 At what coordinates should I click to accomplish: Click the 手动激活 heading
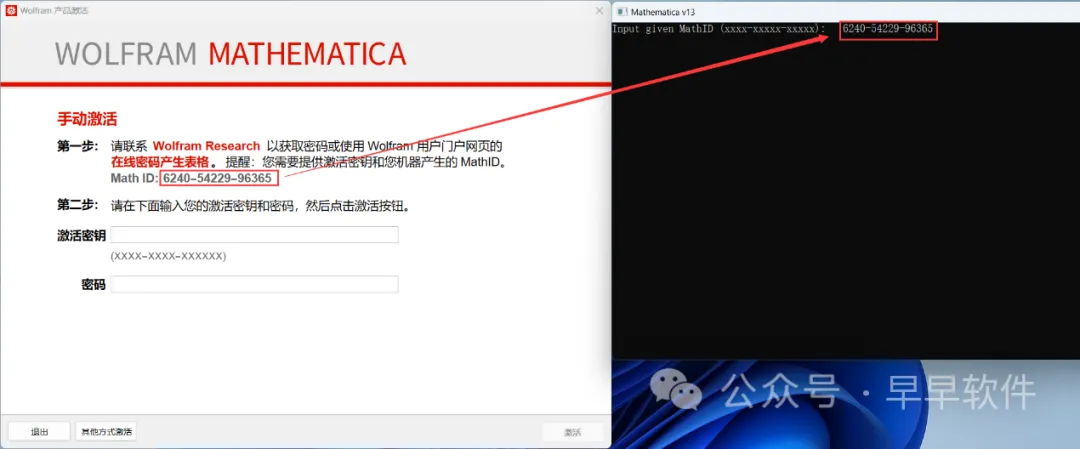tap(87, 119)
